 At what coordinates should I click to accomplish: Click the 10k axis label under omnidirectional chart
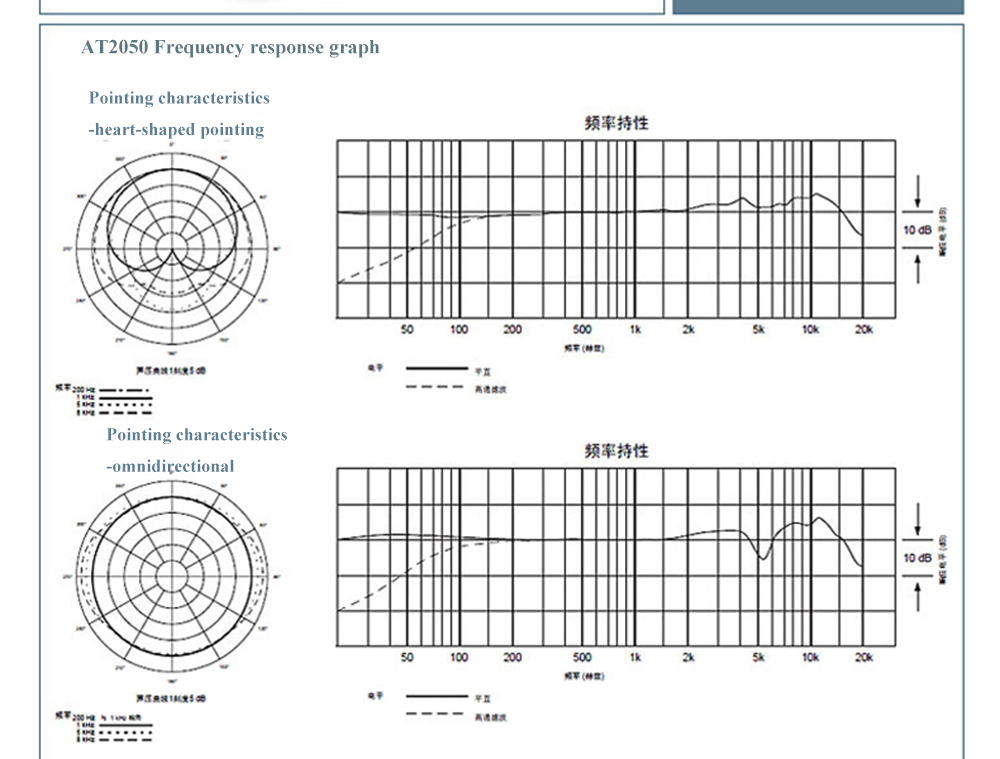(x=811, y=658)
